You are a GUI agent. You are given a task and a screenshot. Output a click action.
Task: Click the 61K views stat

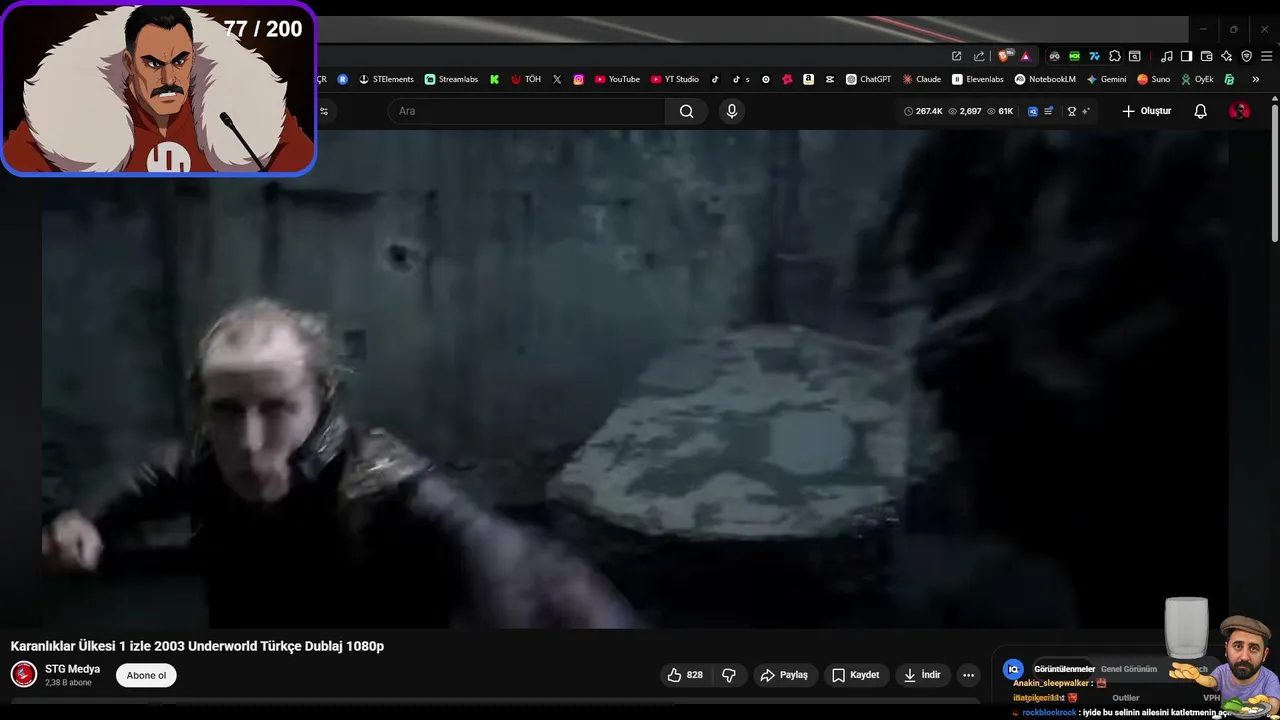(x=1000, y=111)
